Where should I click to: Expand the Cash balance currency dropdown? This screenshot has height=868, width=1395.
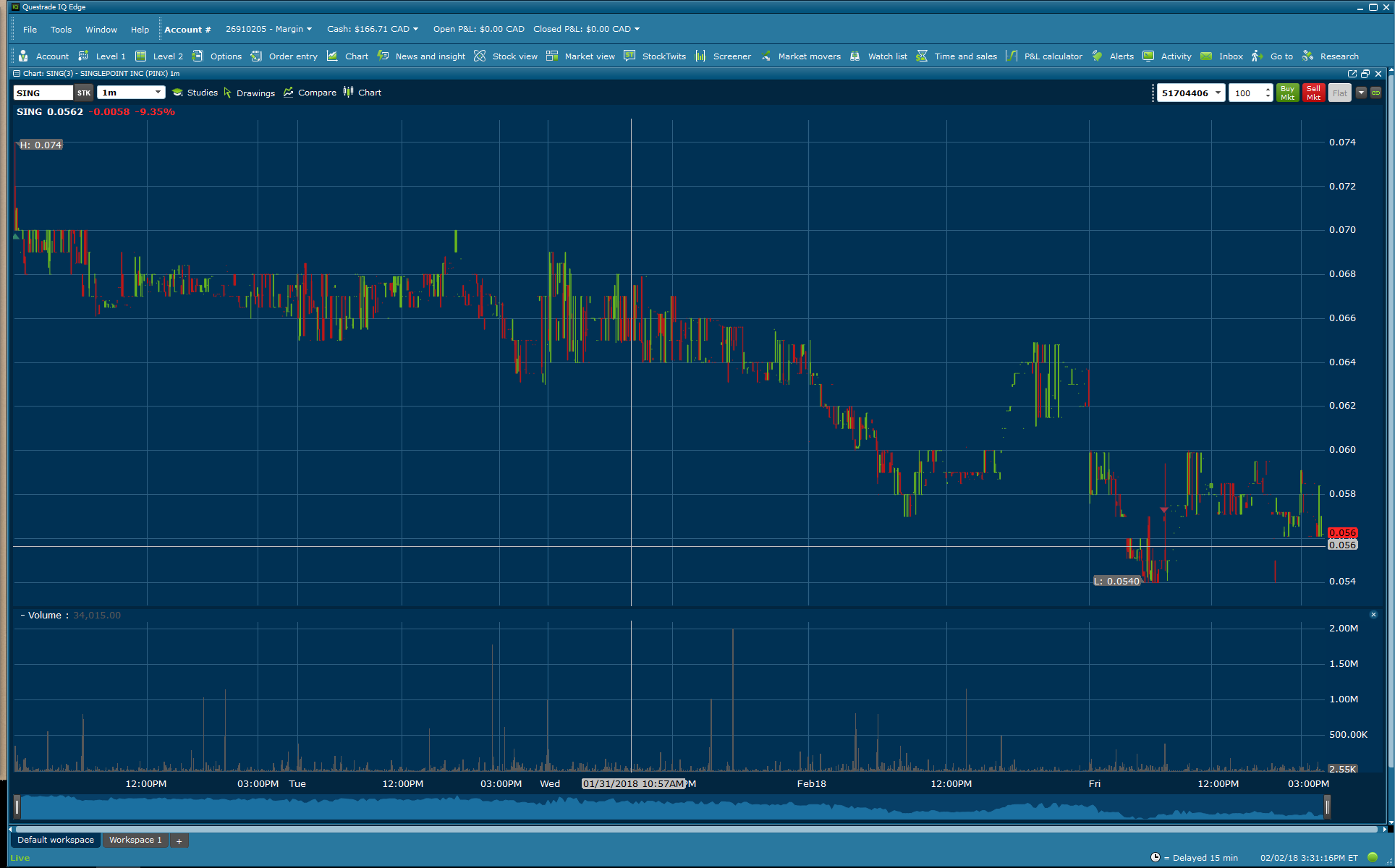(415, 30)
